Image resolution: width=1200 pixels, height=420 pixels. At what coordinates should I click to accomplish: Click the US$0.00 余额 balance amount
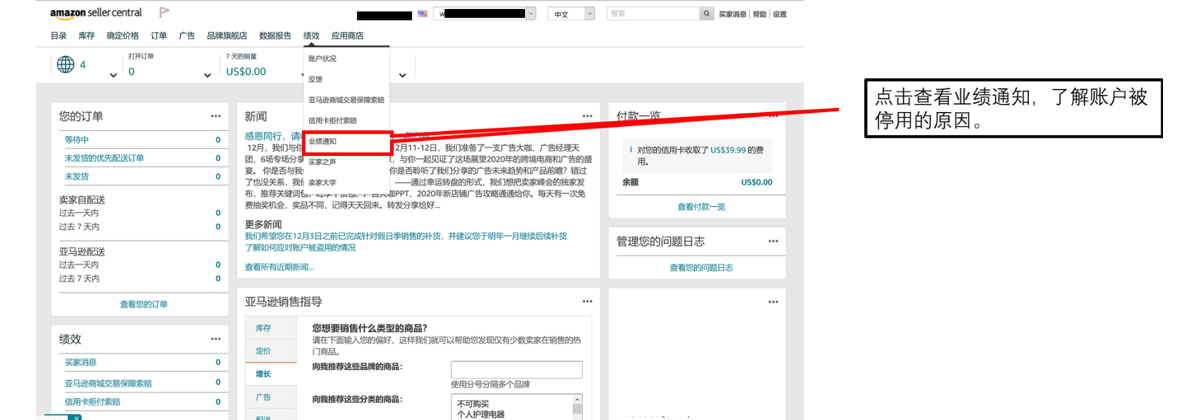pos(756,183)
